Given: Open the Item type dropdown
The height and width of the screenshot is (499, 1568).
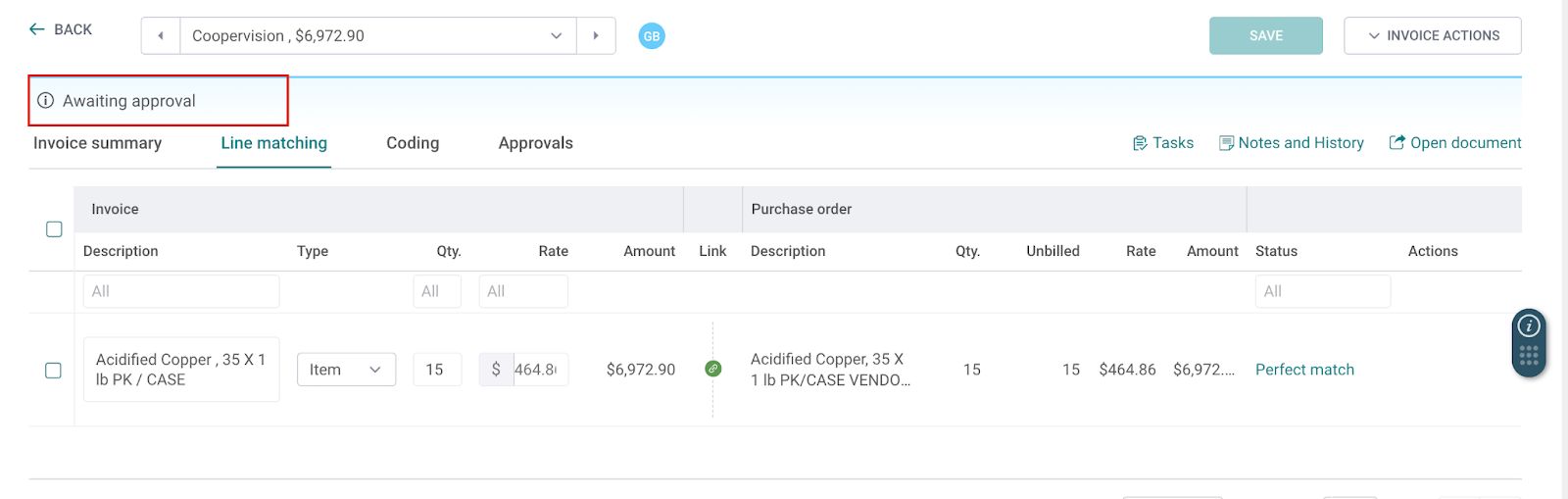Looking at the screenshot, I should click(x=346, y=370).
